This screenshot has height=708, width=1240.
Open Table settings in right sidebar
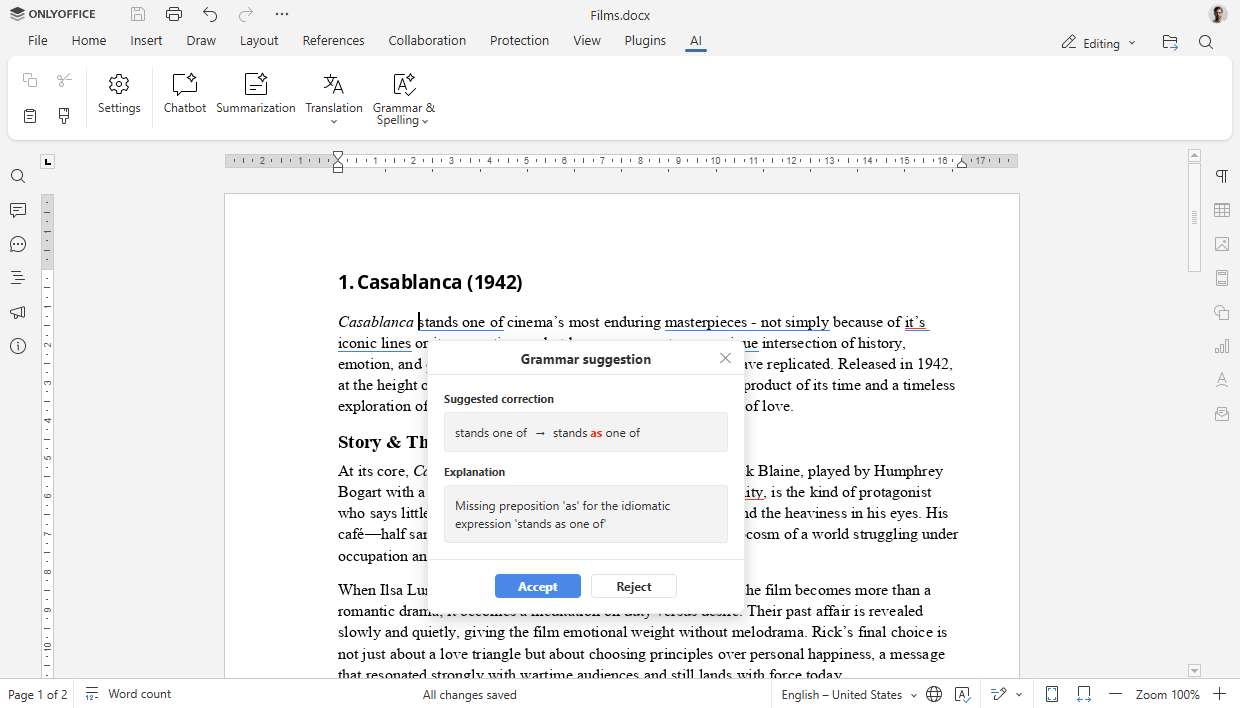[x=1221, y=210]
